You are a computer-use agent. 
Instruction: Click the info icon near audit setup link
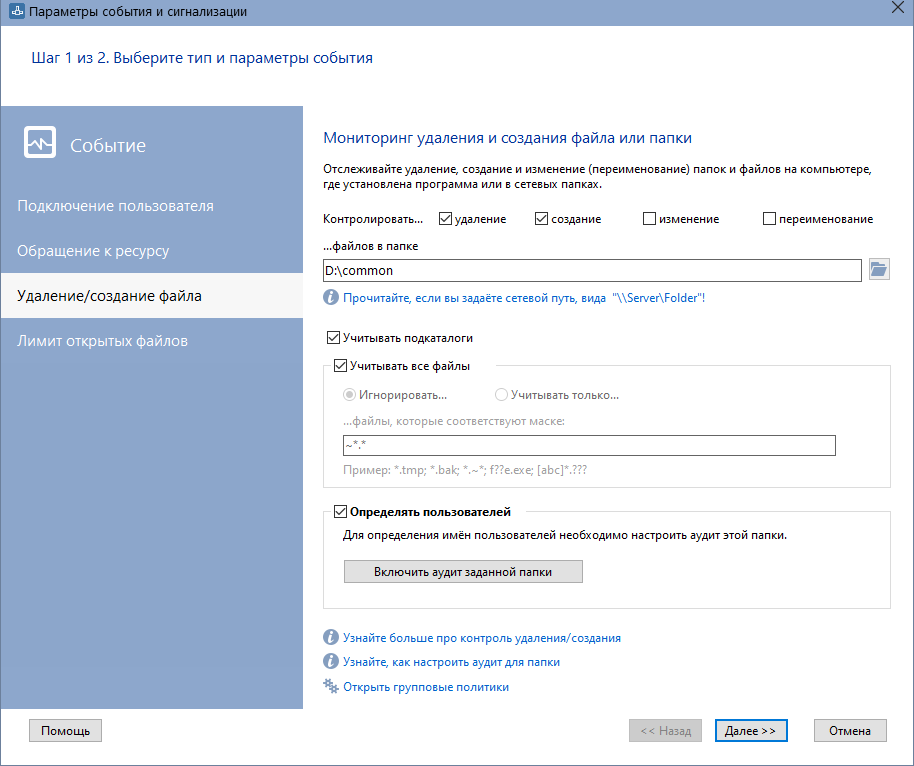pyautogui.click(x=330, y=662)
